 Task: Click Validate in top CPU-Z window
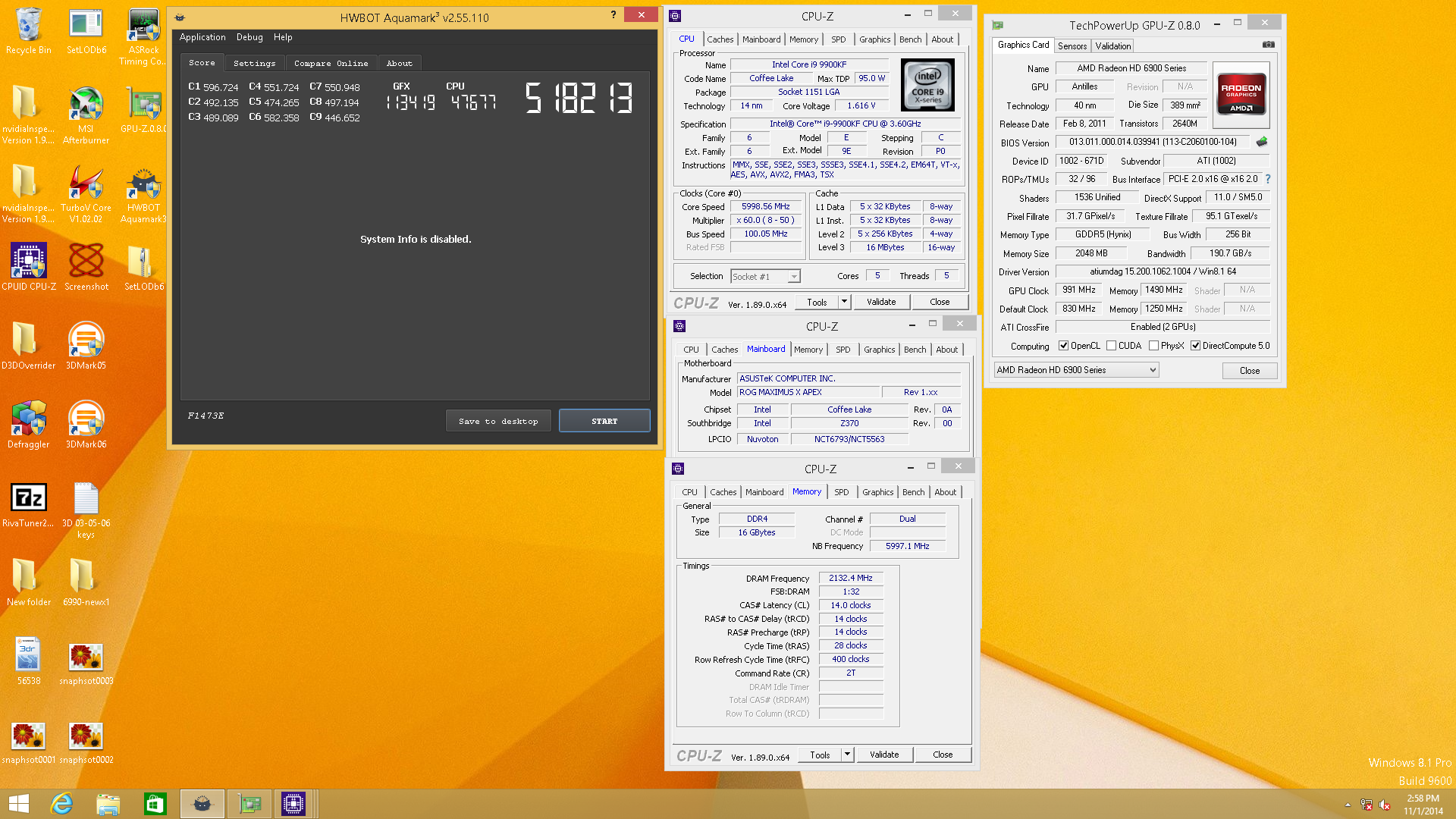[x=880, y=302]
